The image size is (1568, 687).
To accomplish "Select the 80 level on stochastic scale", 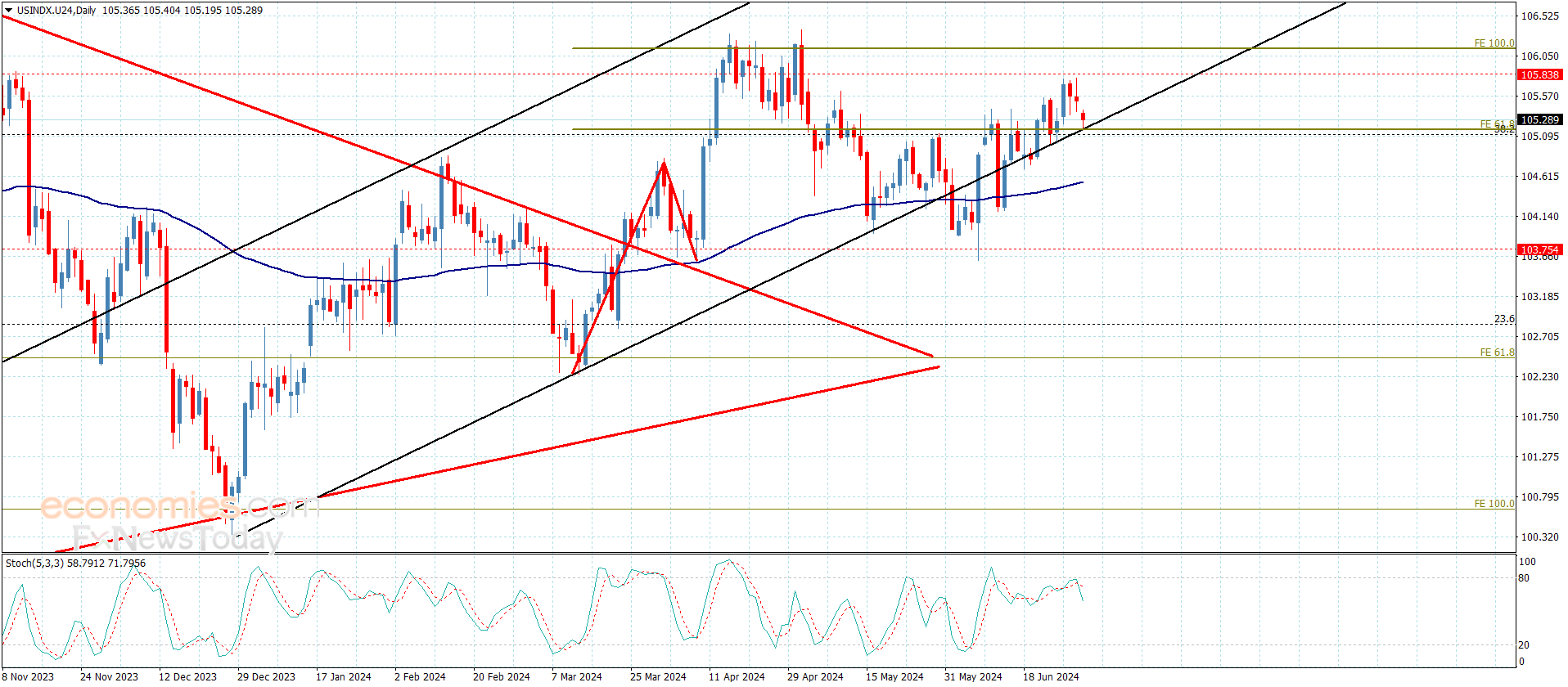I will tap(1523, 578).
